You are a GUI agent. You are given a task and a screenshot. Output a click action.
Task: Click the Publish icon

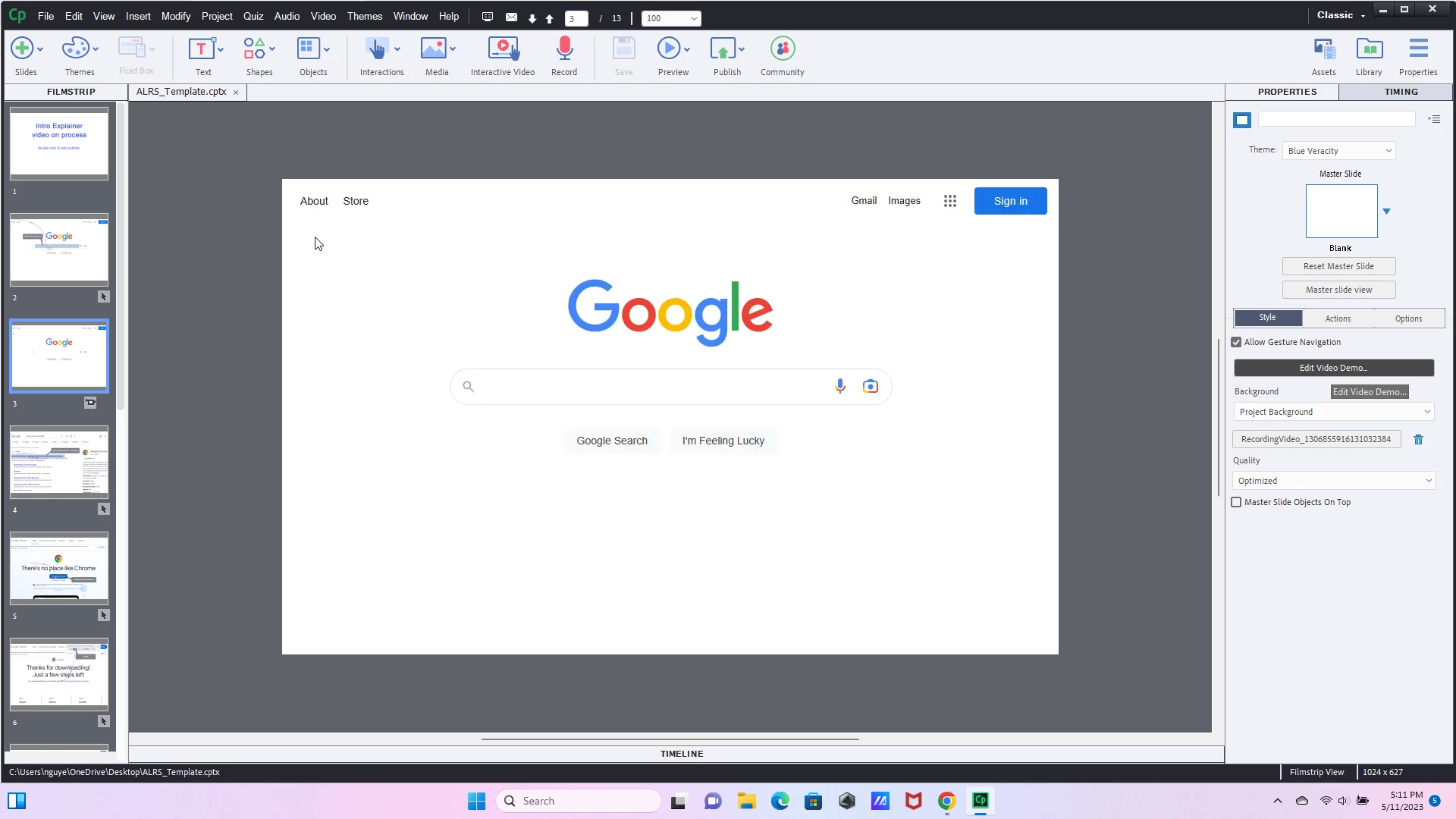pyautogui.click(x=722, y=50)
